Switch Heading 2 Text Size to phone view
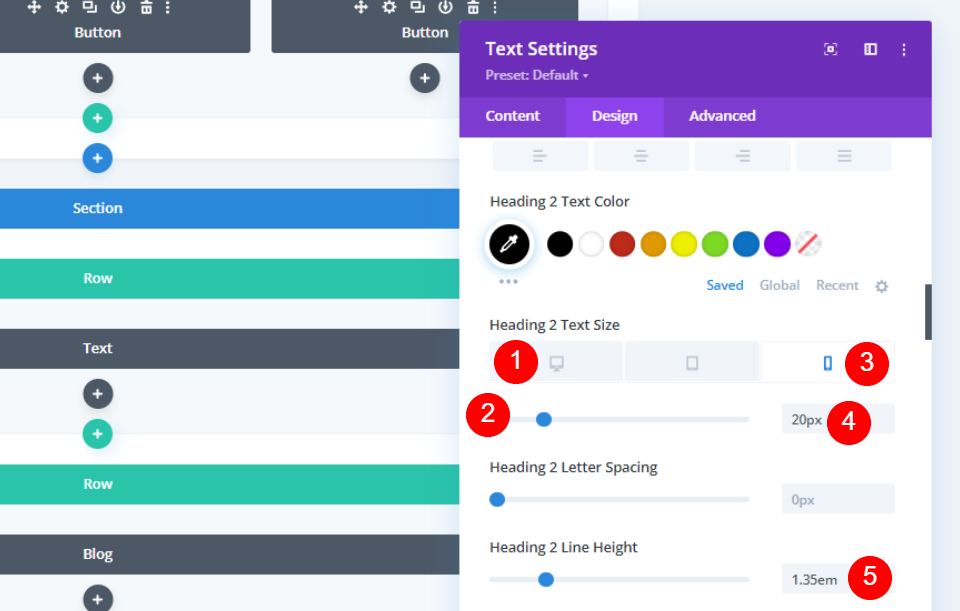 click(x=827, y=363)
